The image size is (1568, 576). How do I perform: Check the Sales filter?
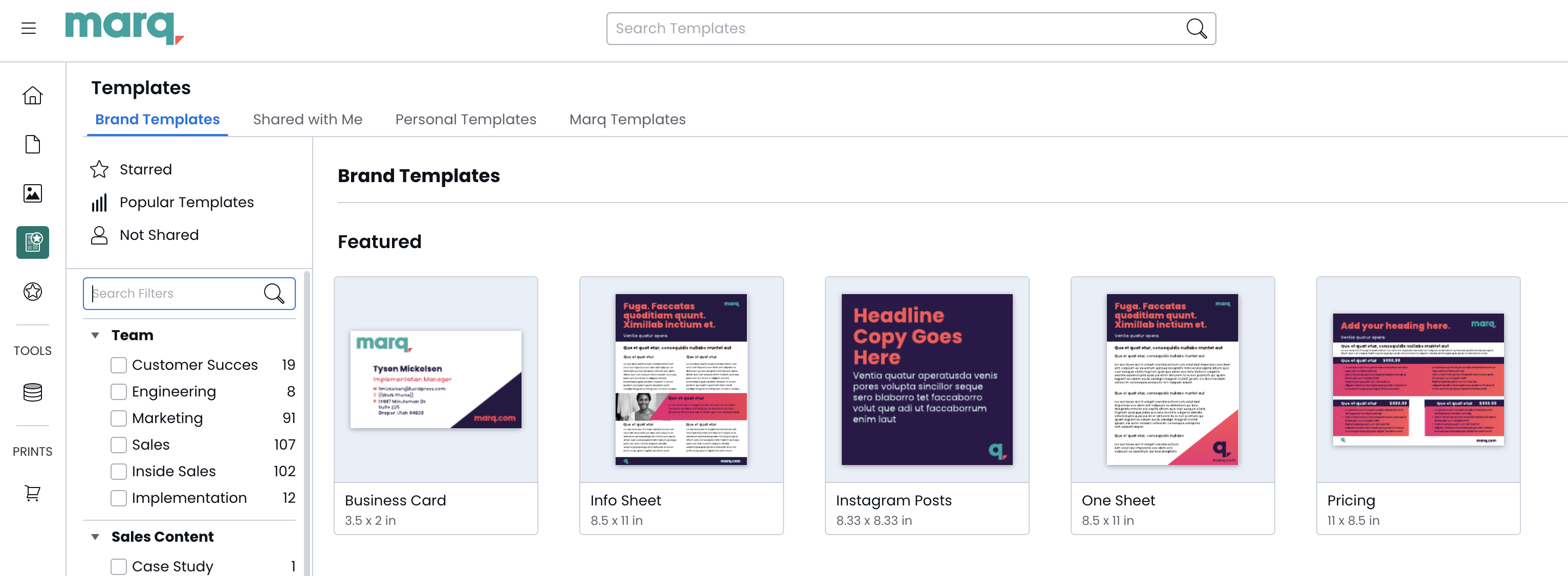(x=119, y=445)
